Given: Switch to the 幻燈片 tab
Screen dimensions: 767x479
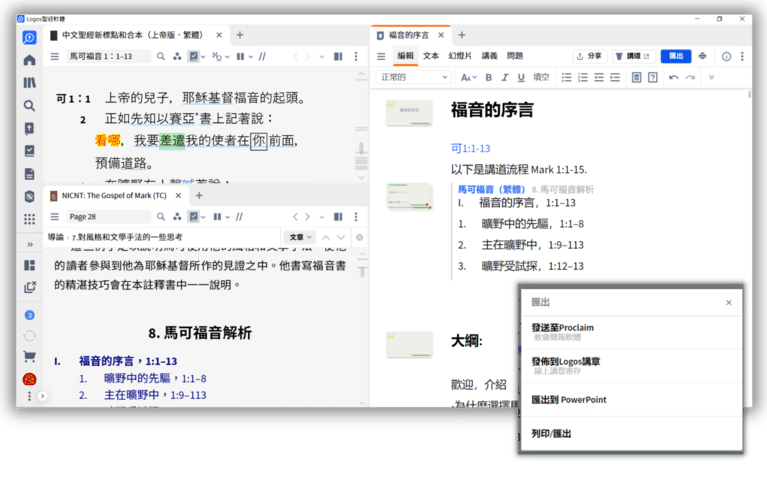Looking at the screenshot, I should (460, 56).
